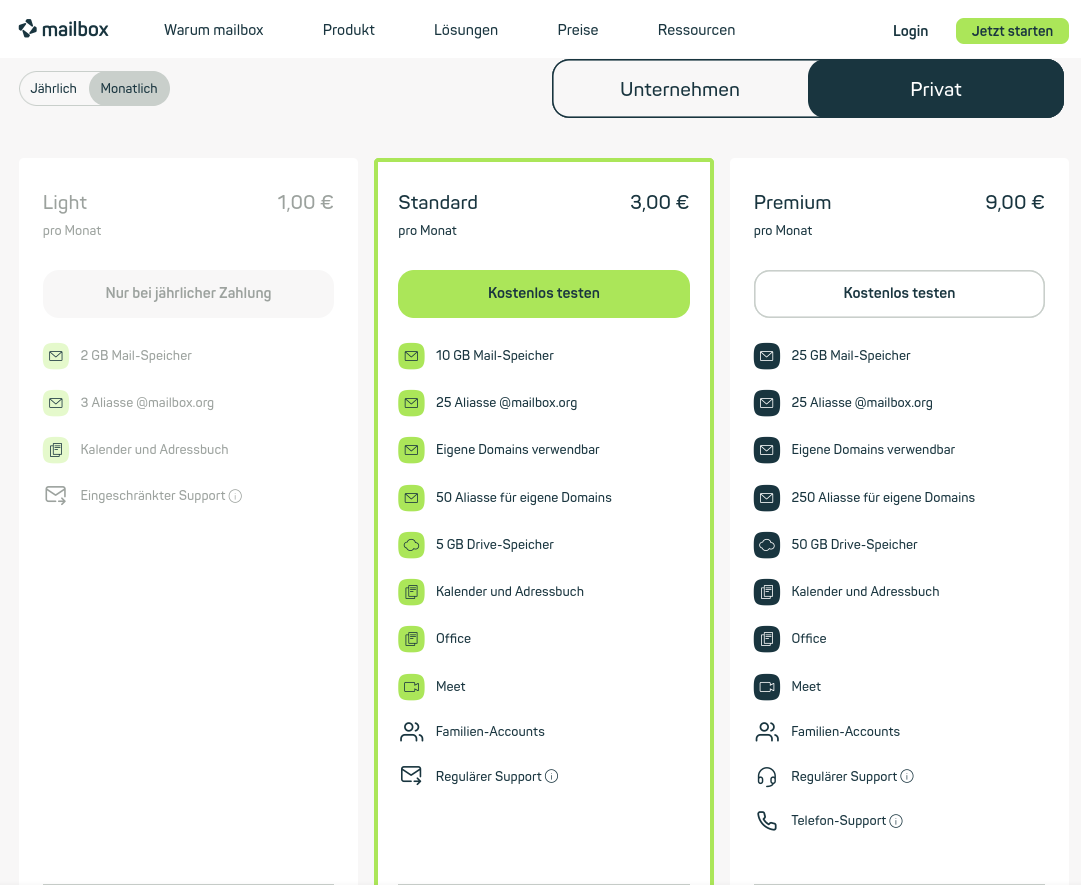Viewport: 1081px width, 885px height.
Task: Select the Privat plans tab
Action: coord(935,89)
